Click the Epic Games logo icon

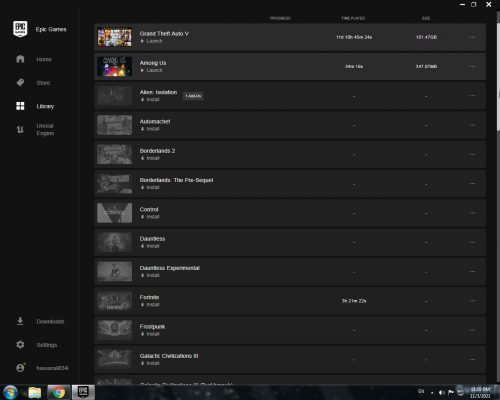20,29
